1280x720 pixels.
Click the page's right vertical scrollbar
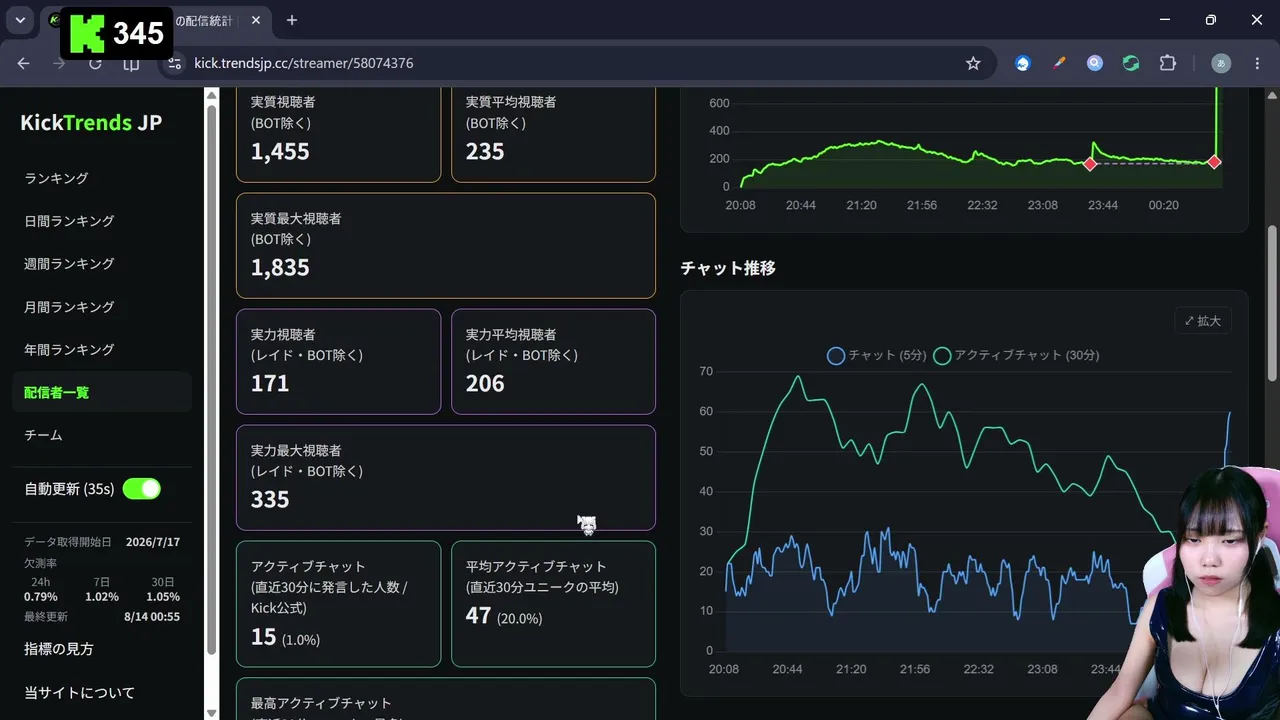coord(1273,303)
